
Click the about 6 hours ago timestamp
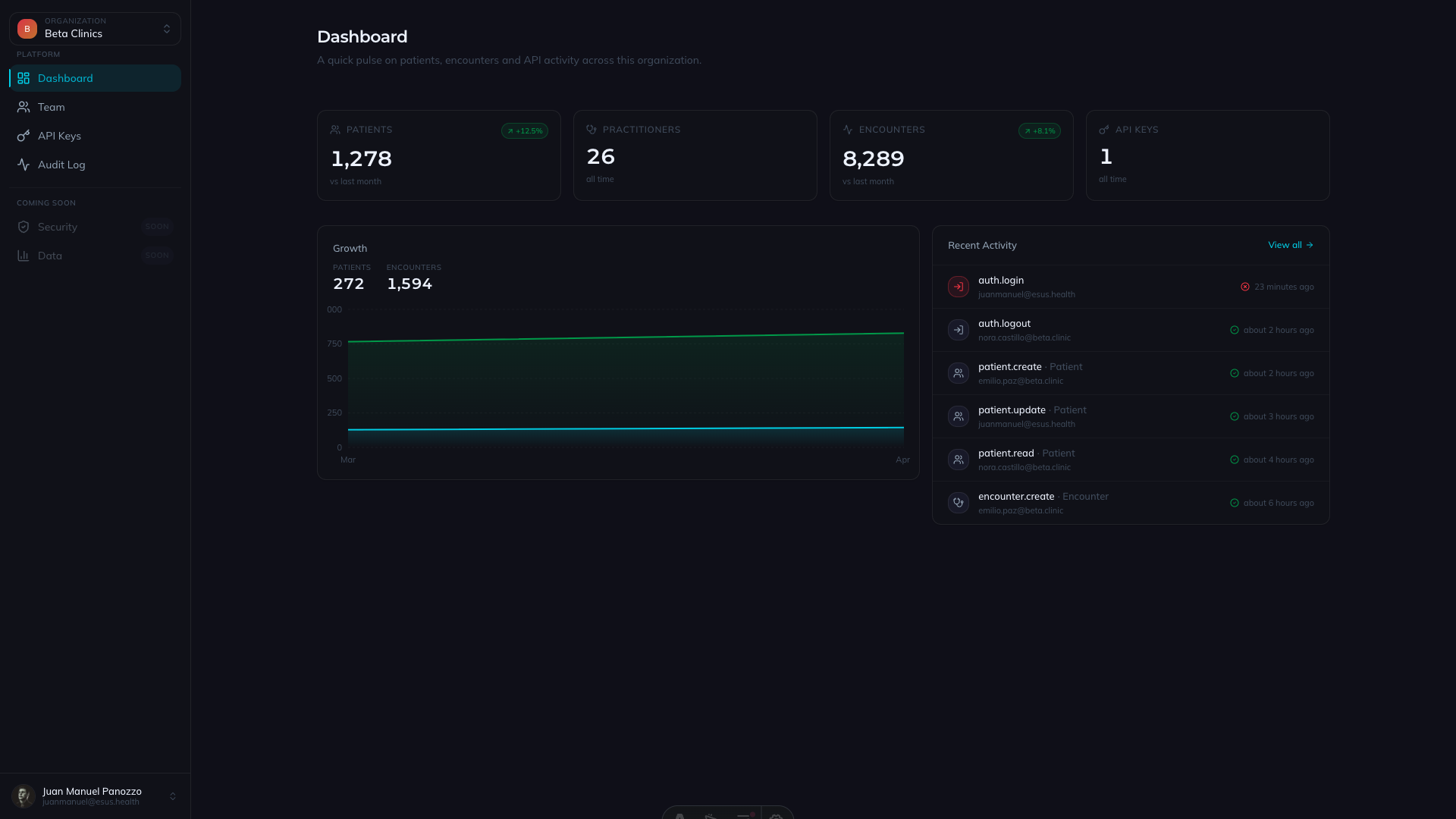click(x=1279, y=503)
